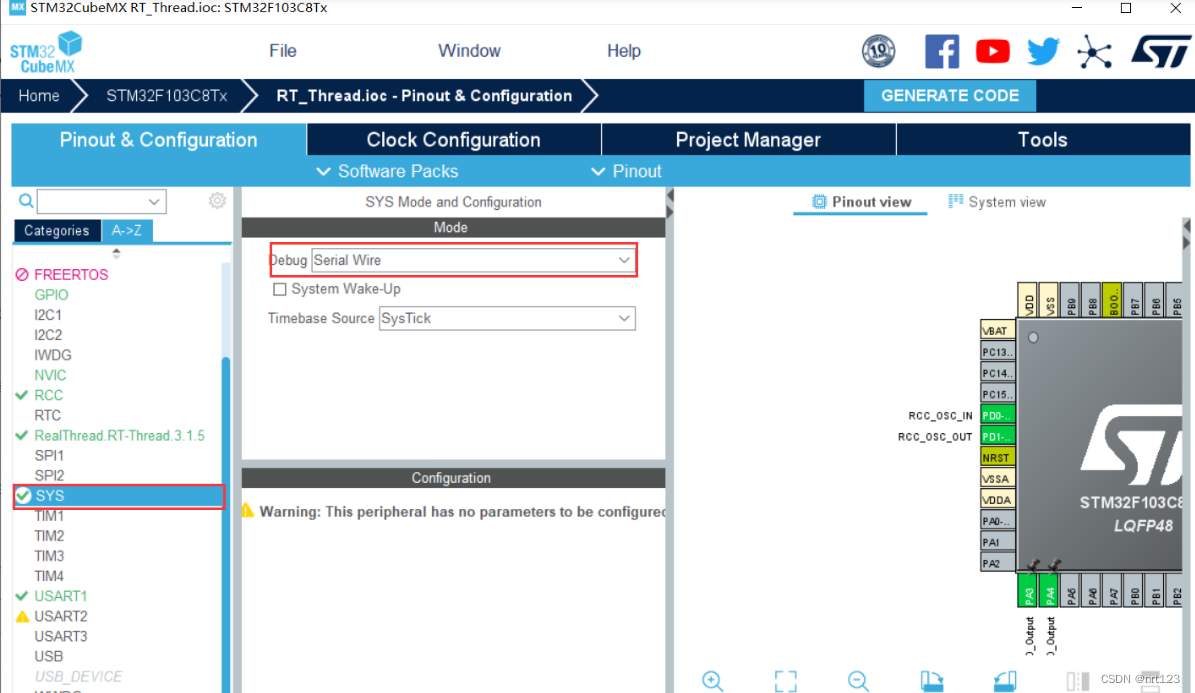
Task: Click the RT_Thread.ioc breadcrumb
Action: pos(424,96)
